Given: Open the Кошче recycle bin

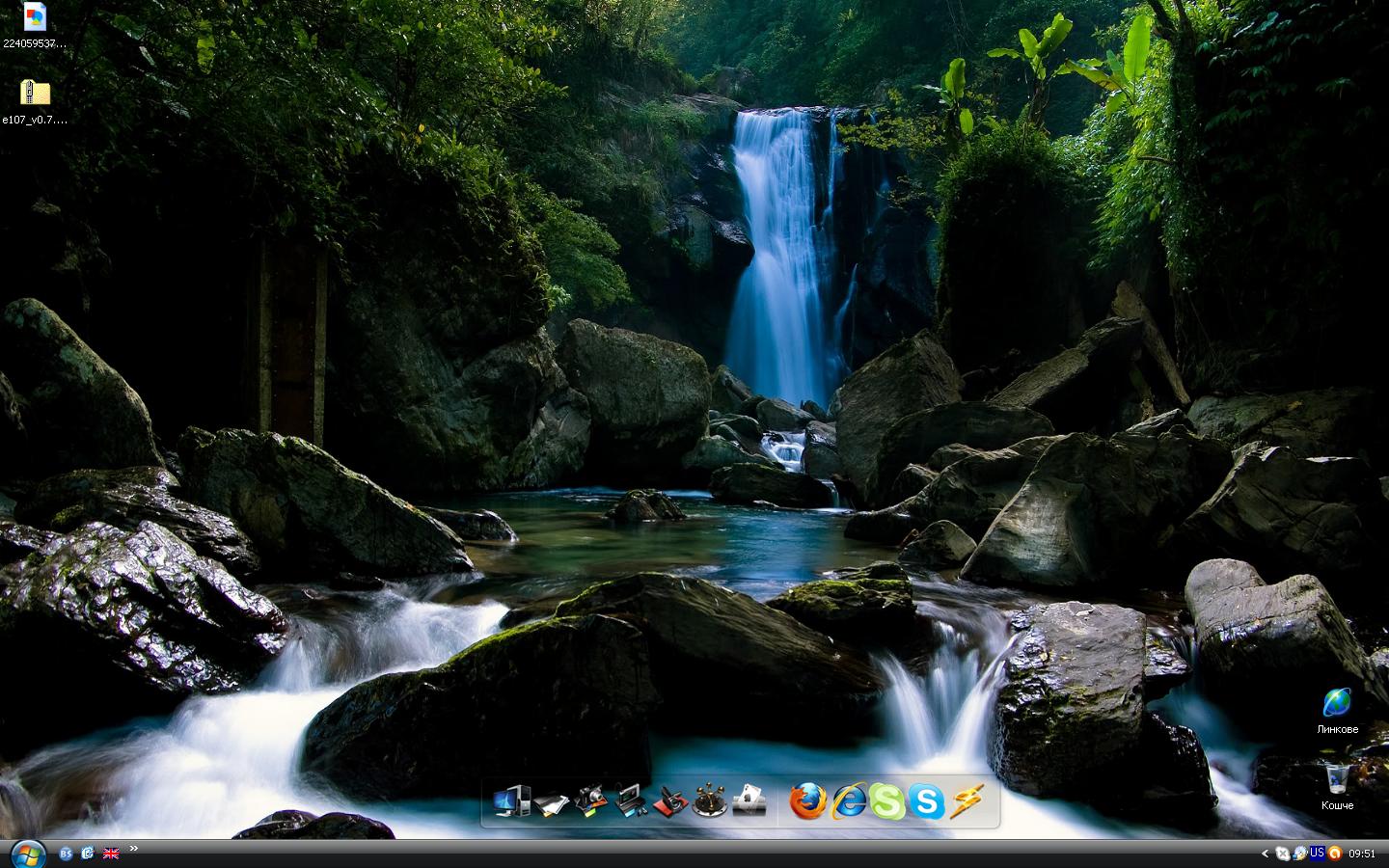Looking at the screenshot, I should tap(1337, 787).
